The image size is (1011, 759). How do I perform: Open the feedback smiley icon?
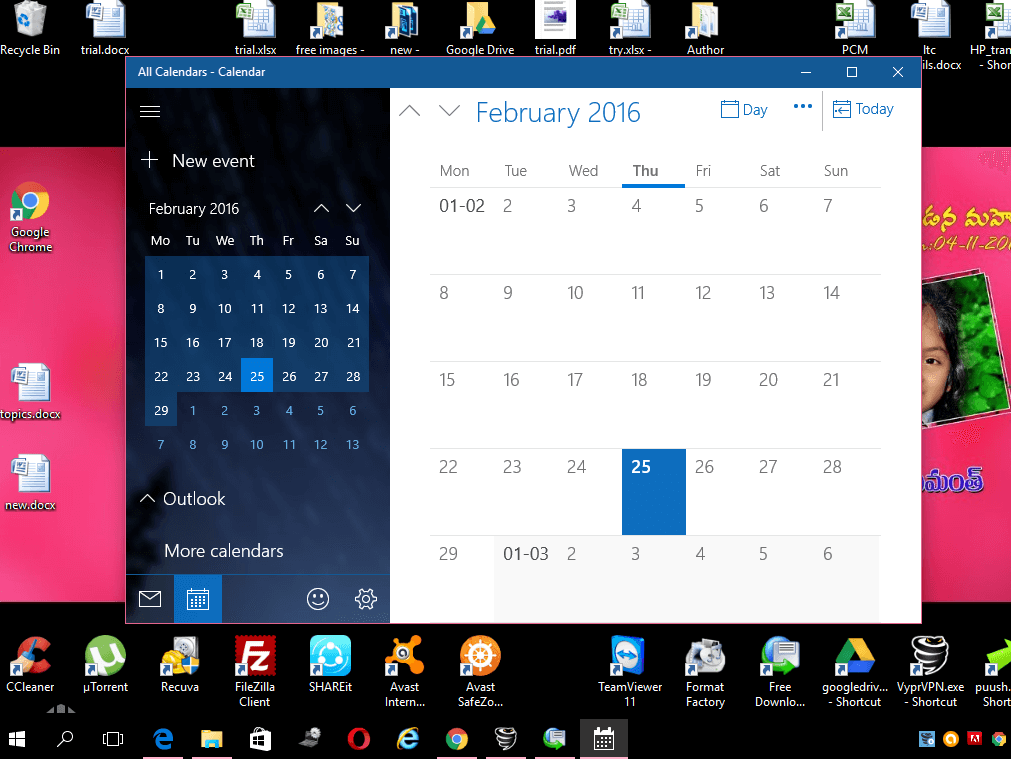[x=318, y=599]
